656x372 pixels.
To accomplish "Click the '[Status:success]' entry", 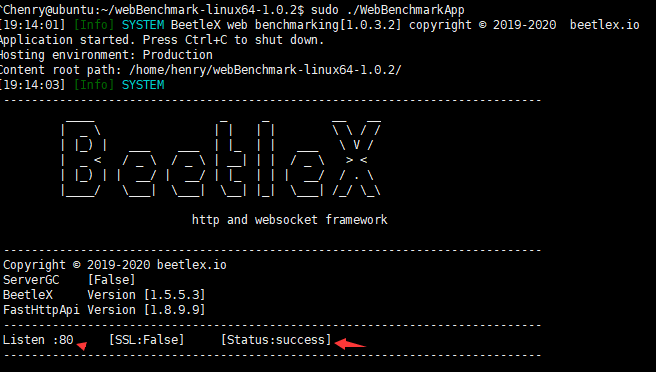I will 276,340.
